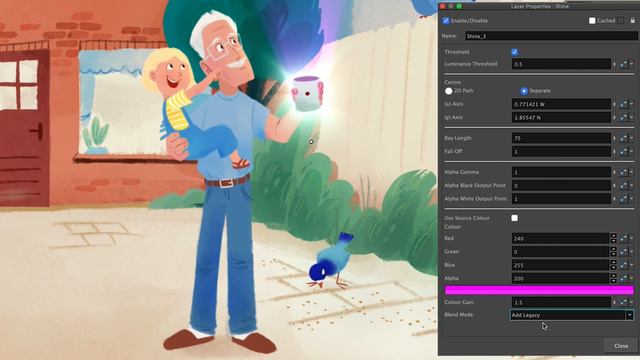This screenshot has height=360, width=640.
Task: Click the lock icon in Layer Properties
Action: point(633,20)
